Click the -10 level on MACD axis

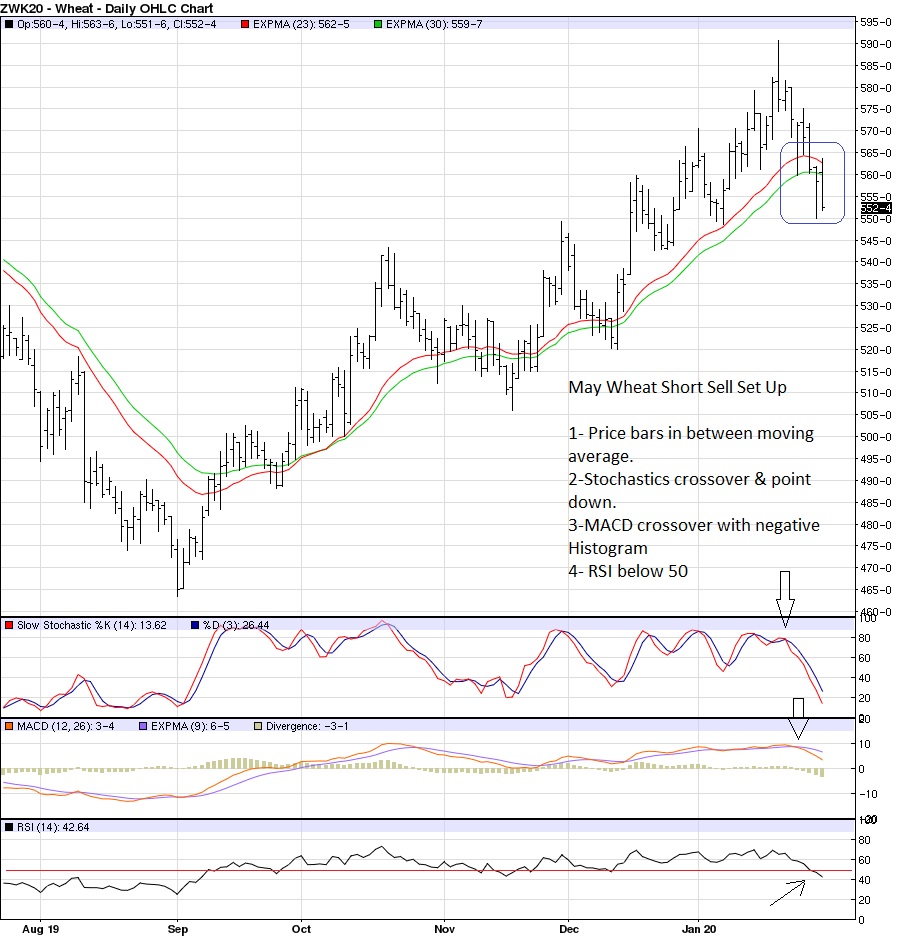(868, 794)
